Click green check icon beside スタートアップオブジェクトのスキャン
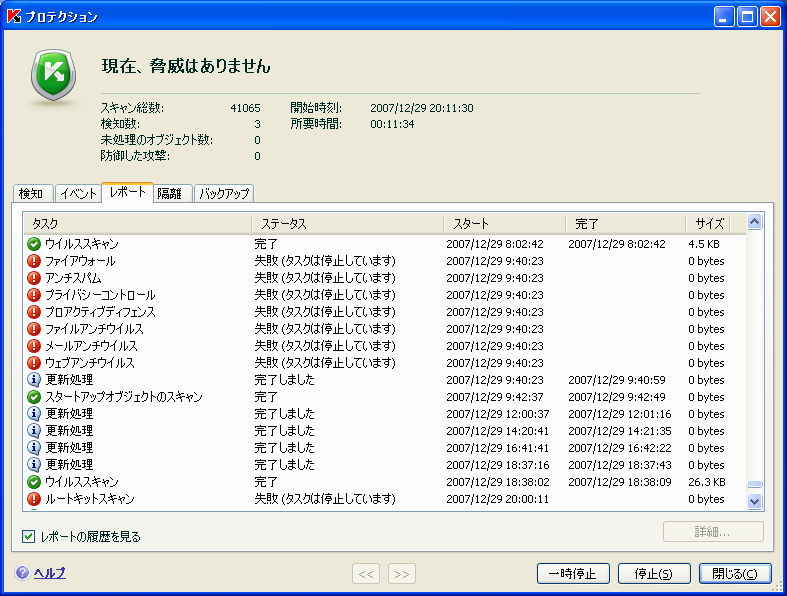The height and width of the screenshot is (596, 787). point(34,397)
